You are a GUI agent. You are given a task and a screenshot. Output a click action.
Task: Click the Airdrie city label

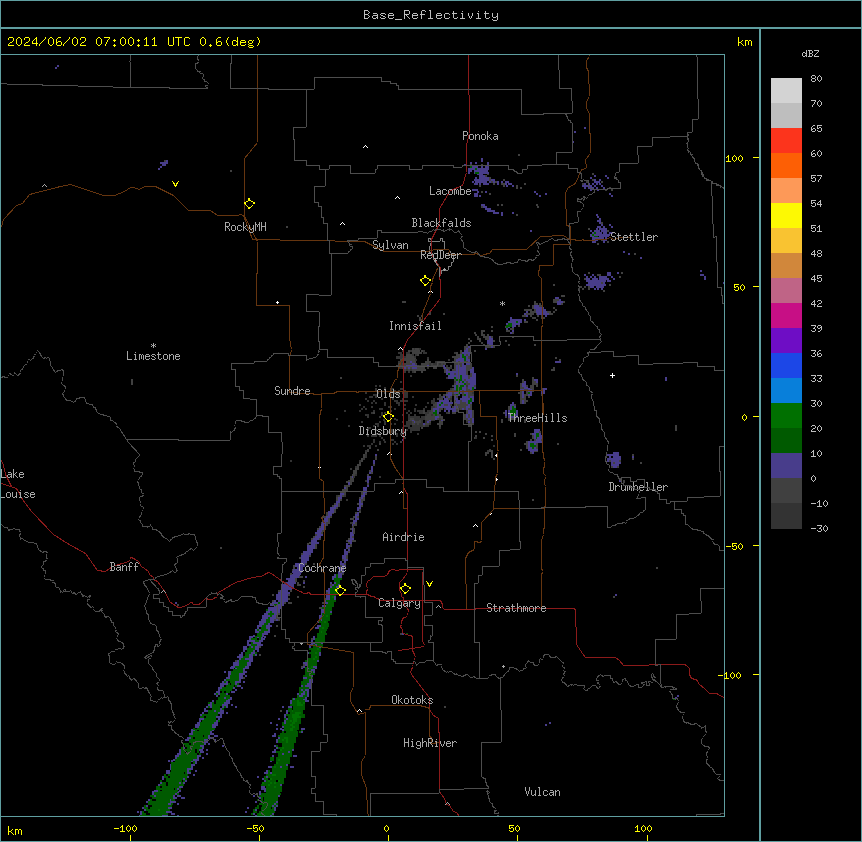click(x=403, y=537)
